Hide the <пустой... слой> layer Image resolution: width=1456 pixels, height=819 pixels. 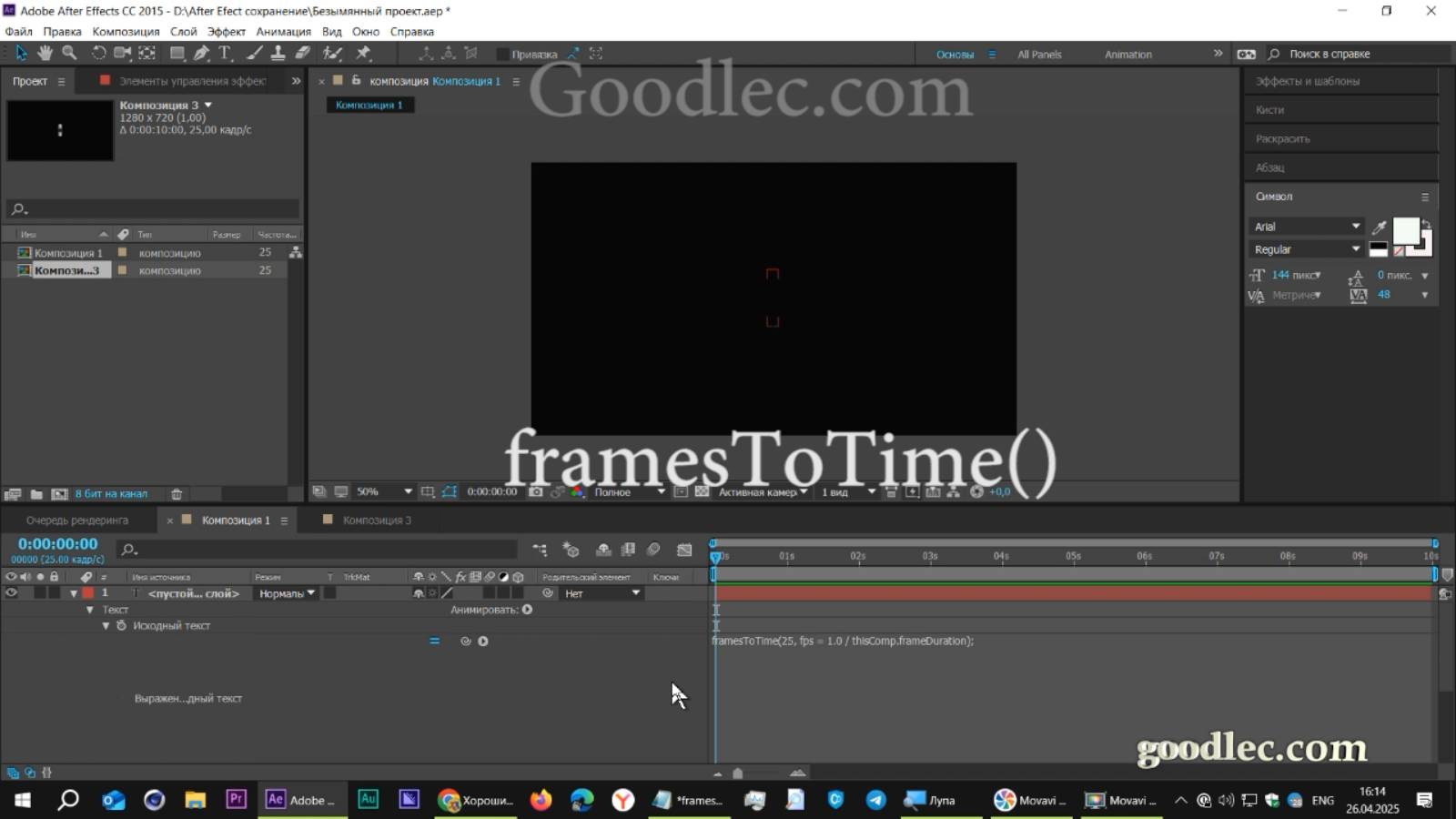click(11, 592)
